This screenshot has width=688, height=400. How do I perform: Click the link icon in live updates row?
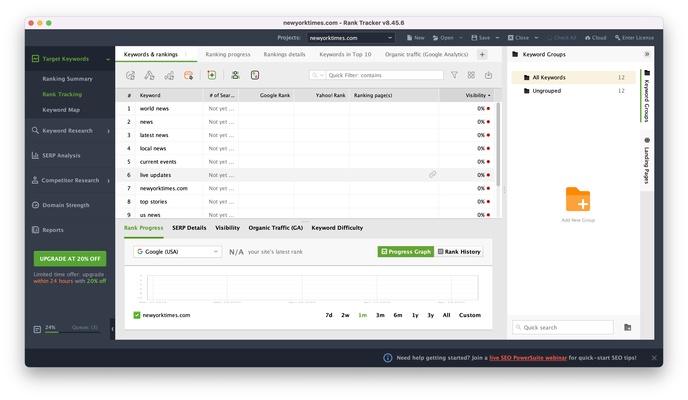(433, 175)
